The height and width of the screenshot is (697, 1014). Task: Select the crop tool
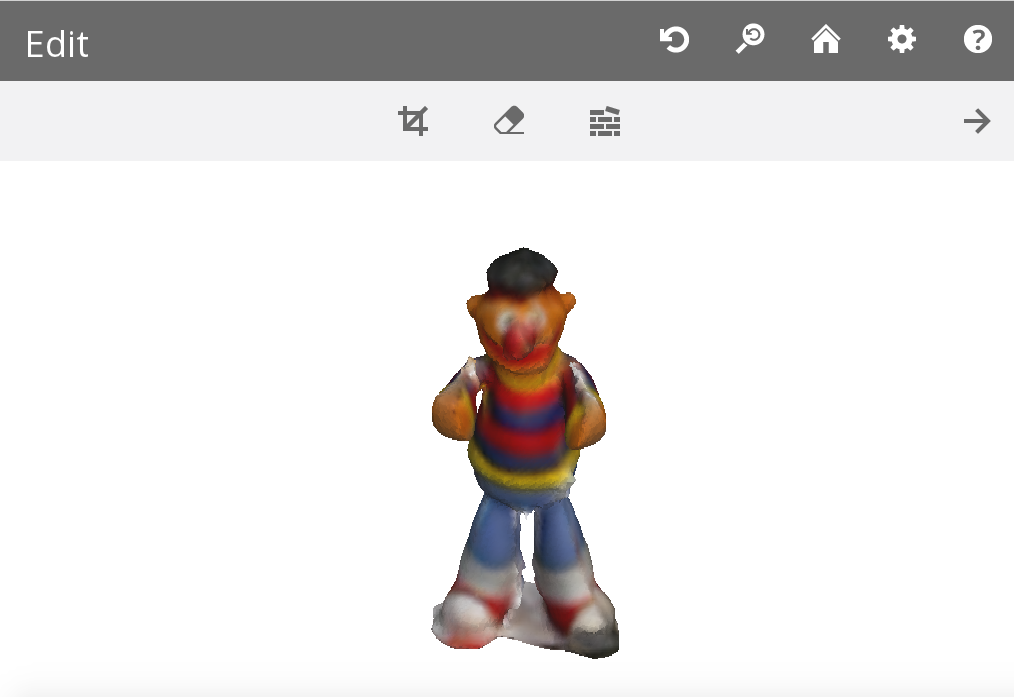point(413,121)
